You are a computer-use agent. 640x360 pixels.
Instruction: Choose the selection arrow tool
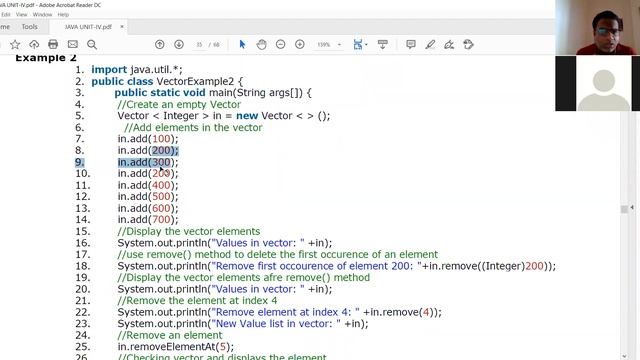[242, 44]
